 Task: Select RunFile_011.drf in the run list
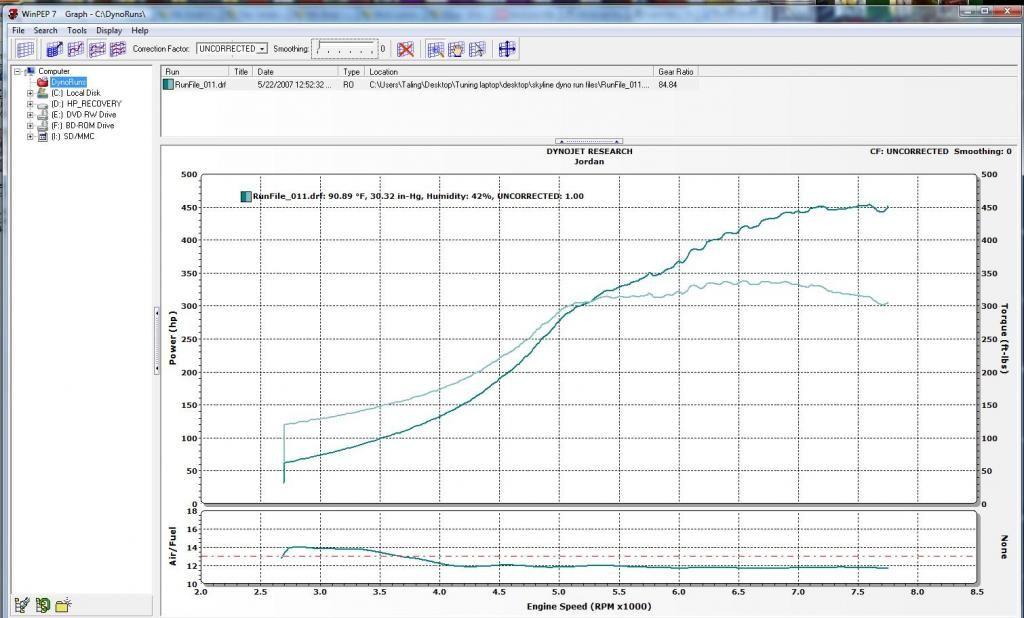(x=199, y=85)
